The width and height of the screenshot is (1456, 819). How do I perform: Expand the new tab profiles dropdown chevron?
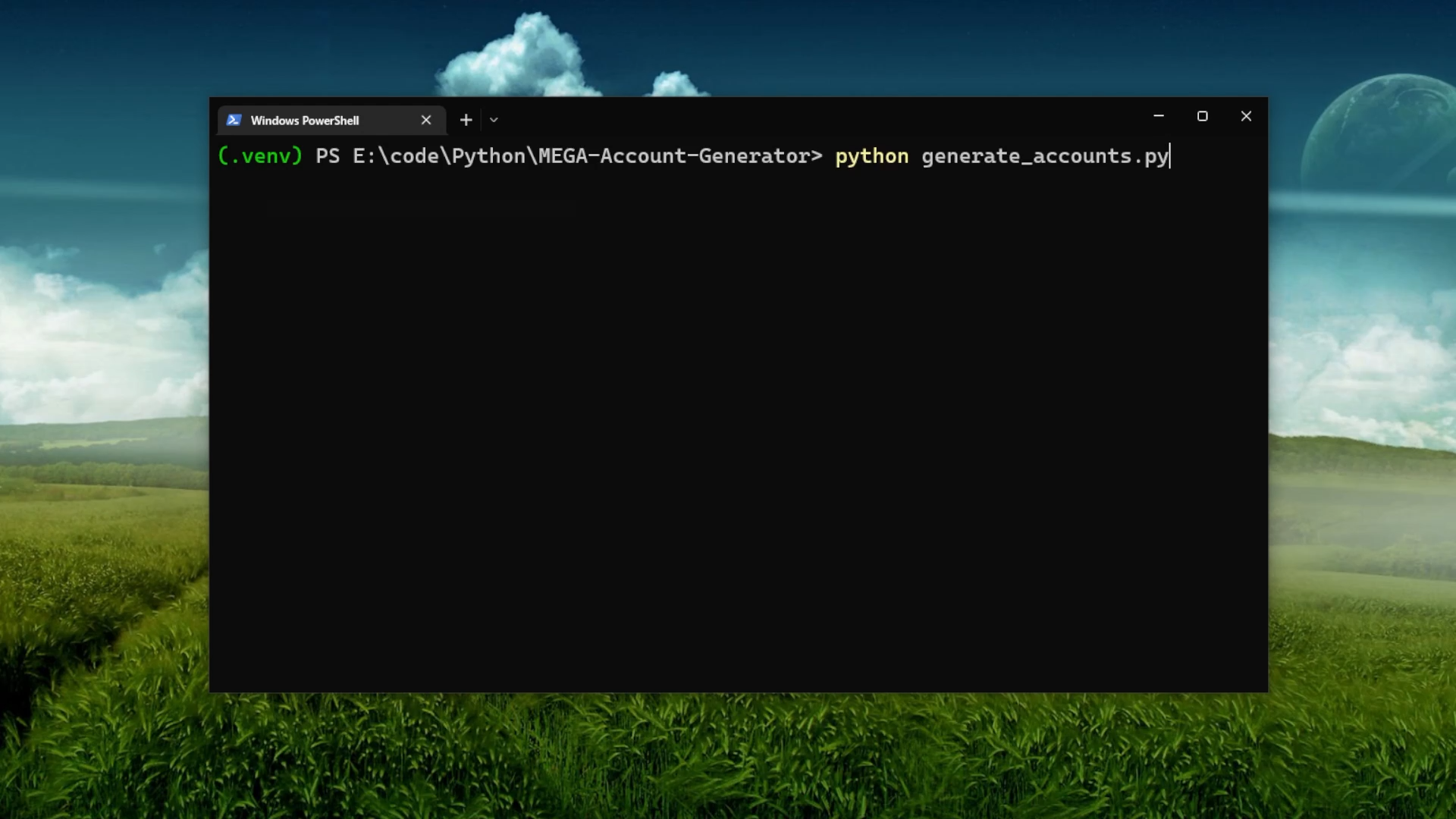point(494,120)
